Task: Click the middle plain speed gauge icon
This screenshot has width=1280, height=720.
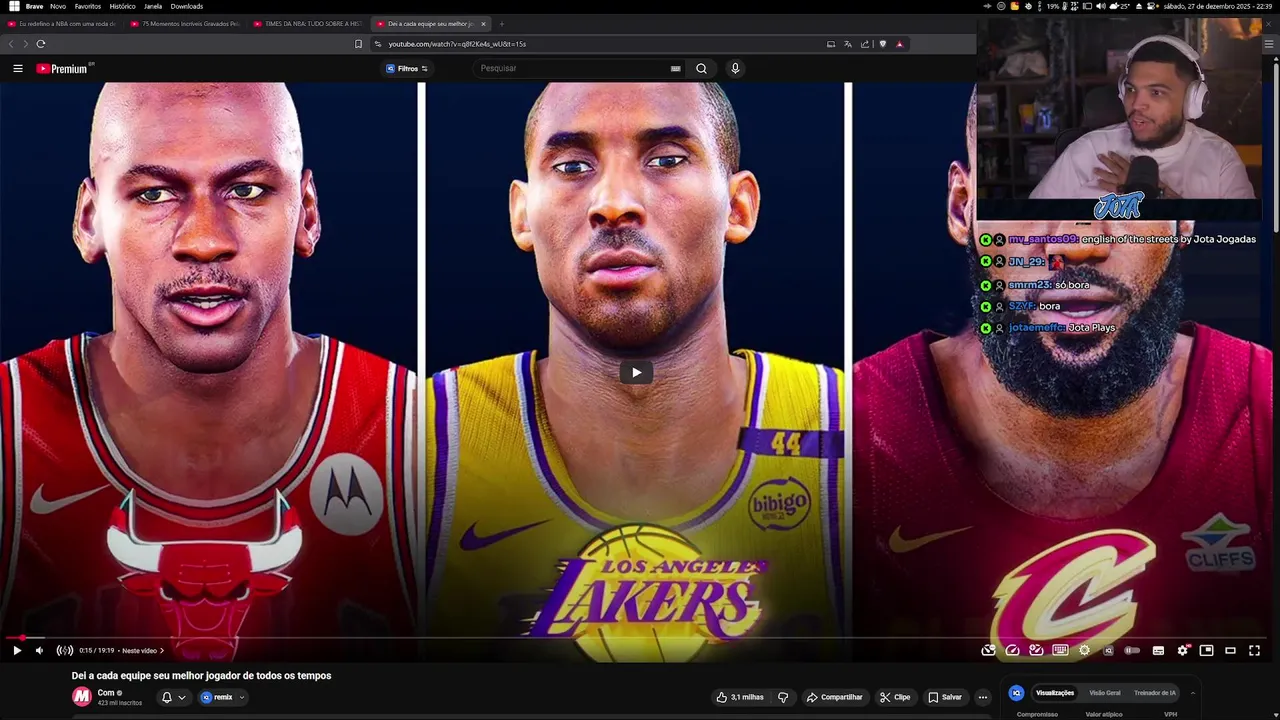Action: (x=1012, y=650)
